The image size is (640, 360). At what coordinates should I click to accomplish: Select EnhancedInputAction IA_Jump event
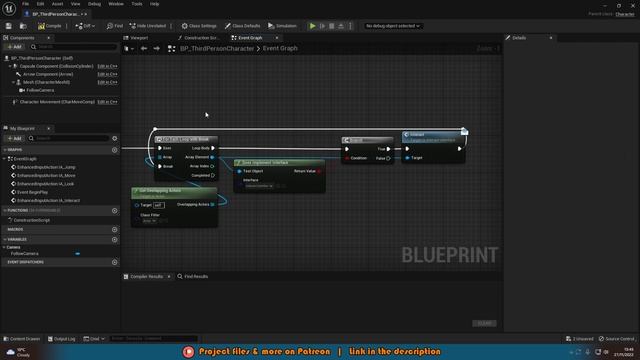click(x=46, y=167)
